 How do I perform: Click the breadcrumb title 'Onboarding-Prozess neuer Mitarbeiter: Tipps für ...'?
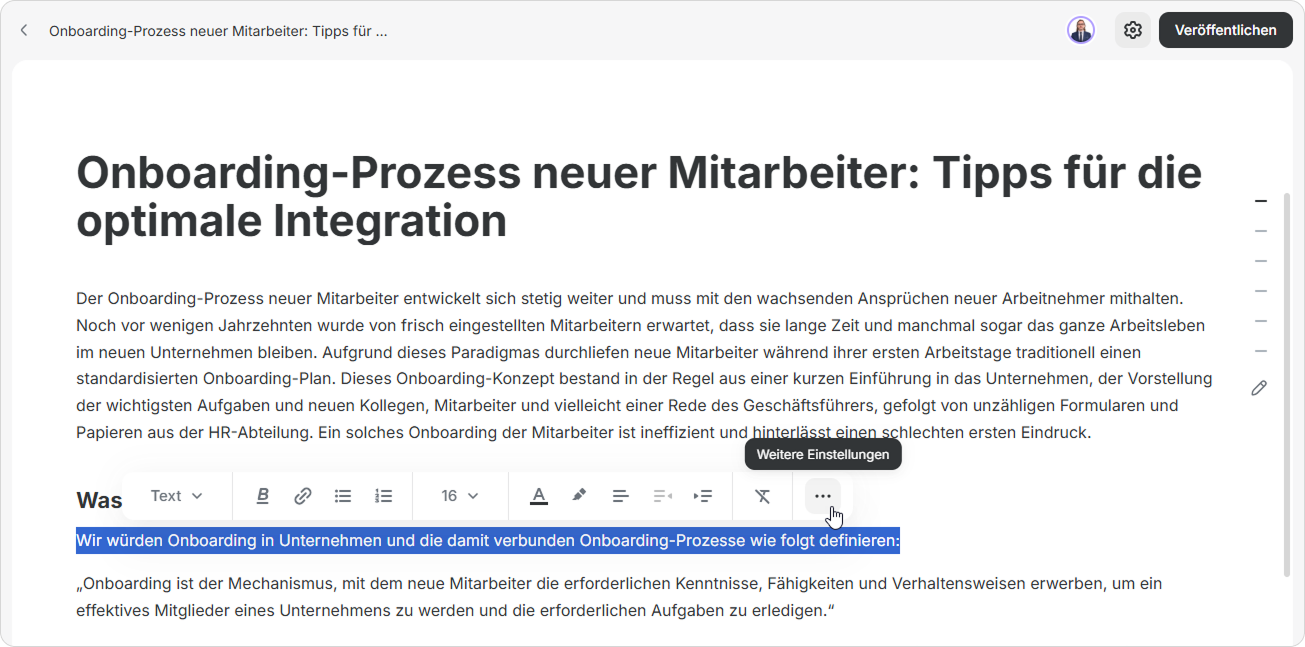218,30
